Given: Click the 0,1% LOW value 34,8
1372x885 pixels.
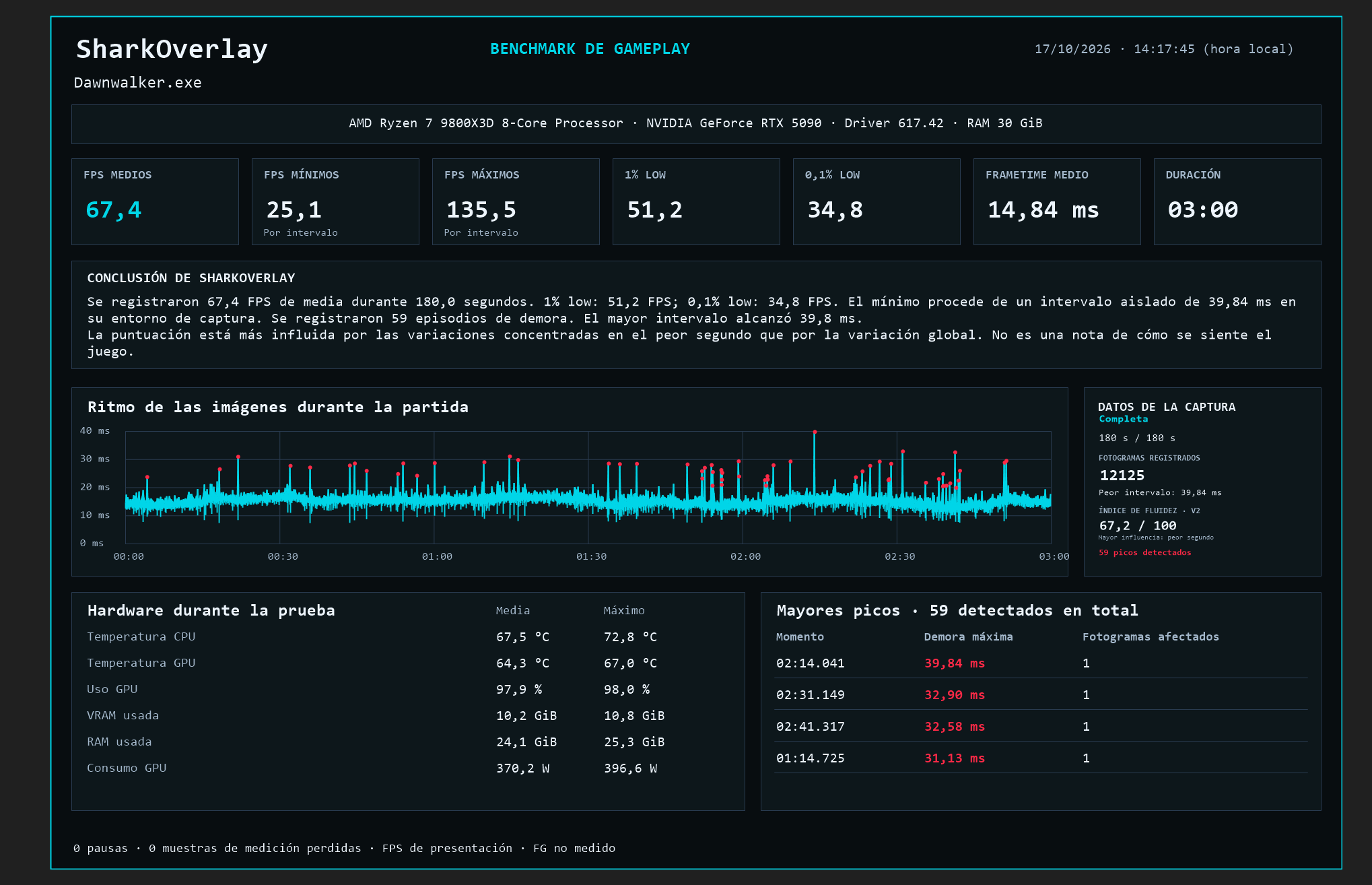Looking at the screenshot, I should tap(835, 210).
